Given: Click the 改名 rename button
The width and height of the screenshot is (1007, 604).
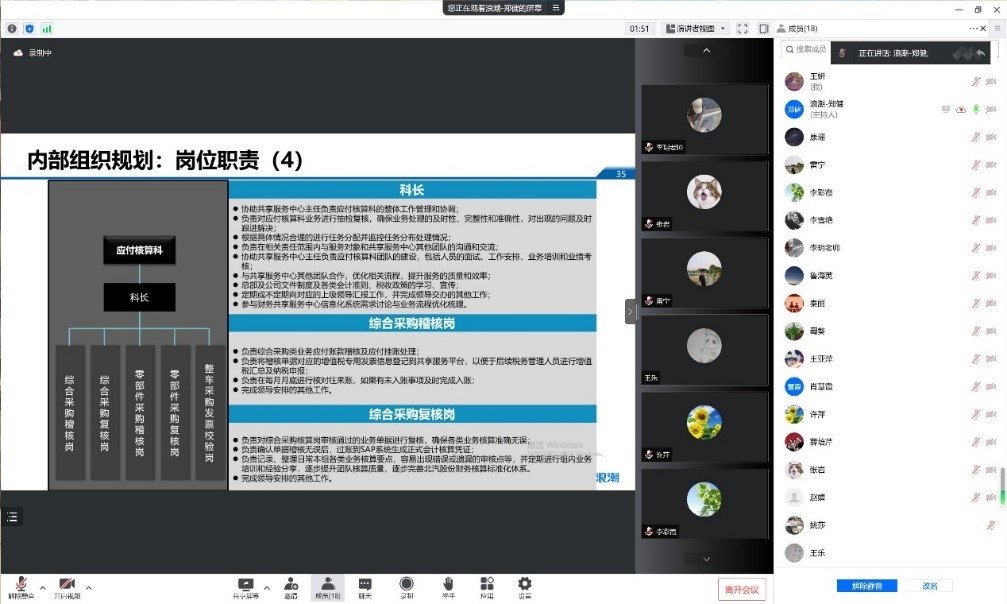Looking at the screenshot, I should [930, 586].
